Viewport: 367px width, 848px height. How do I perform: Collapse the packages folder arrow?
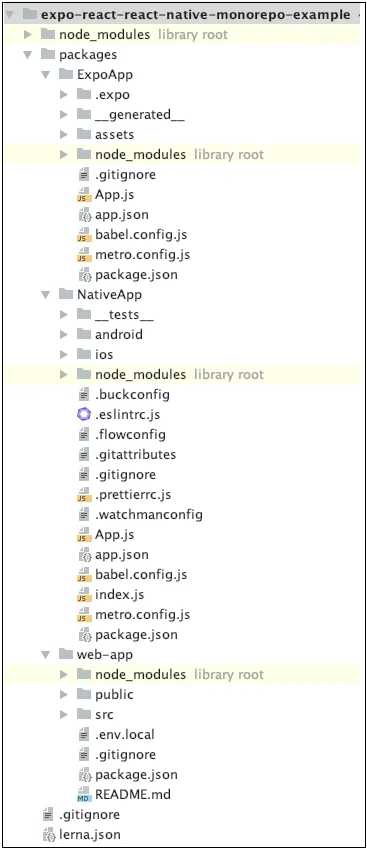pos(28,55)
